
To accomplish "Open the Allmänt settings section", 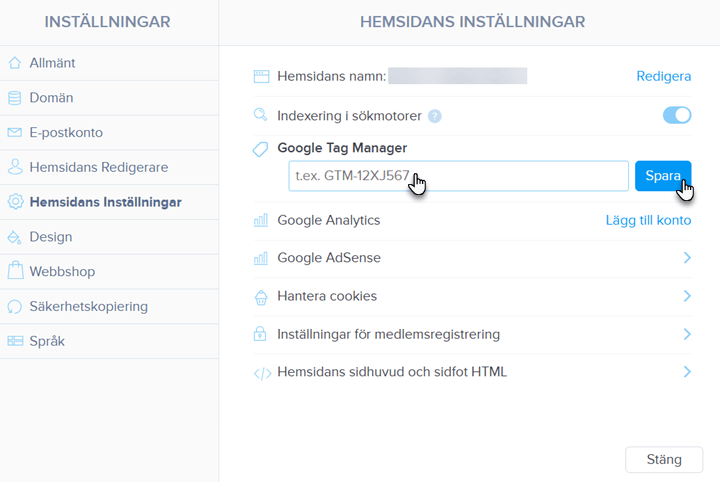I will 109,63.
